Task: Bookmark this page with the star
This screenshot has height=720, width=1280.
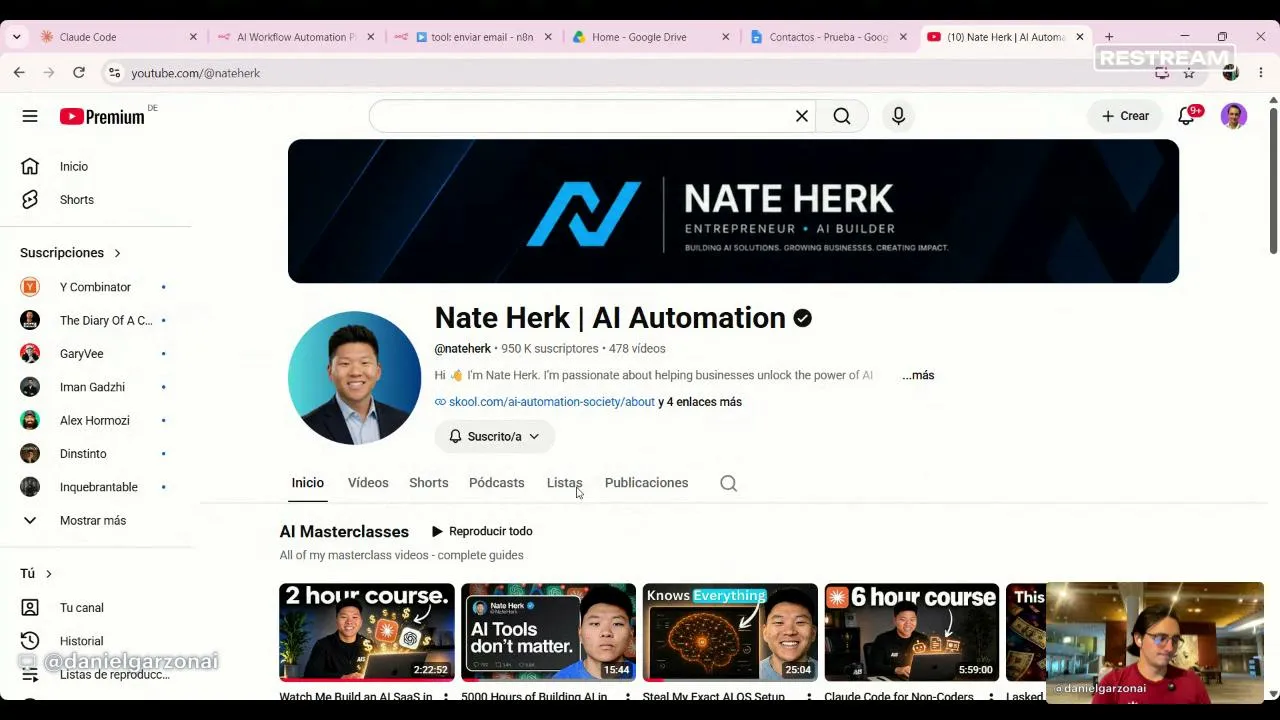Action: coord(1189,73)
